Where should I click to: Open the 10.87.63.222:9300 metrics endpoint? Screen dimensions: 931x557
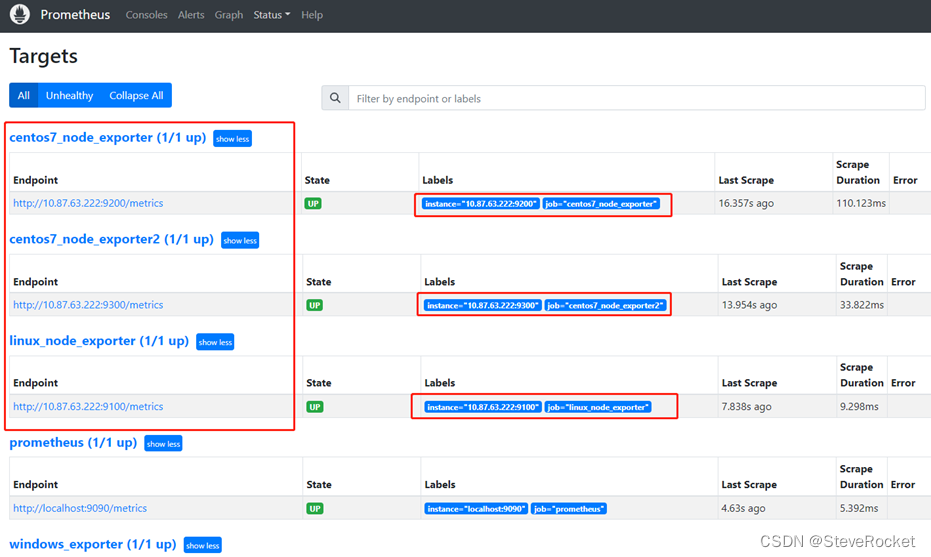click(88, 305)
